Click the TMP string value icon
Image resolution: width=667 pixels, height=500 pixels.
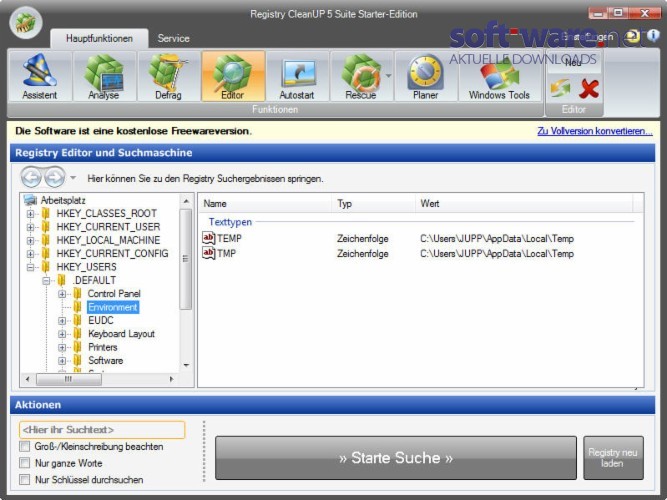(208, 253)
